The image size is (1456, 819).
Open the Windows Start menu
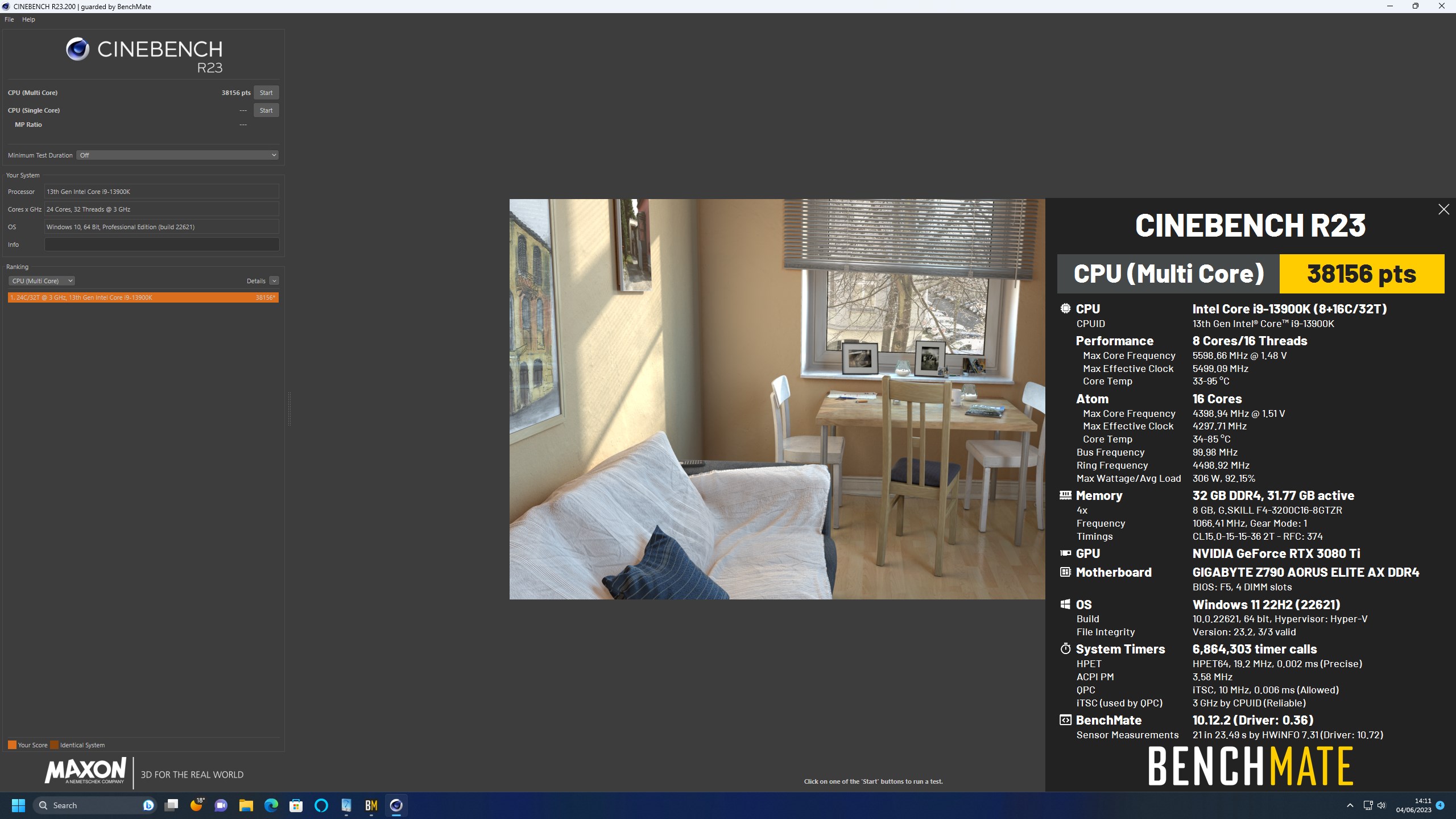18,805
